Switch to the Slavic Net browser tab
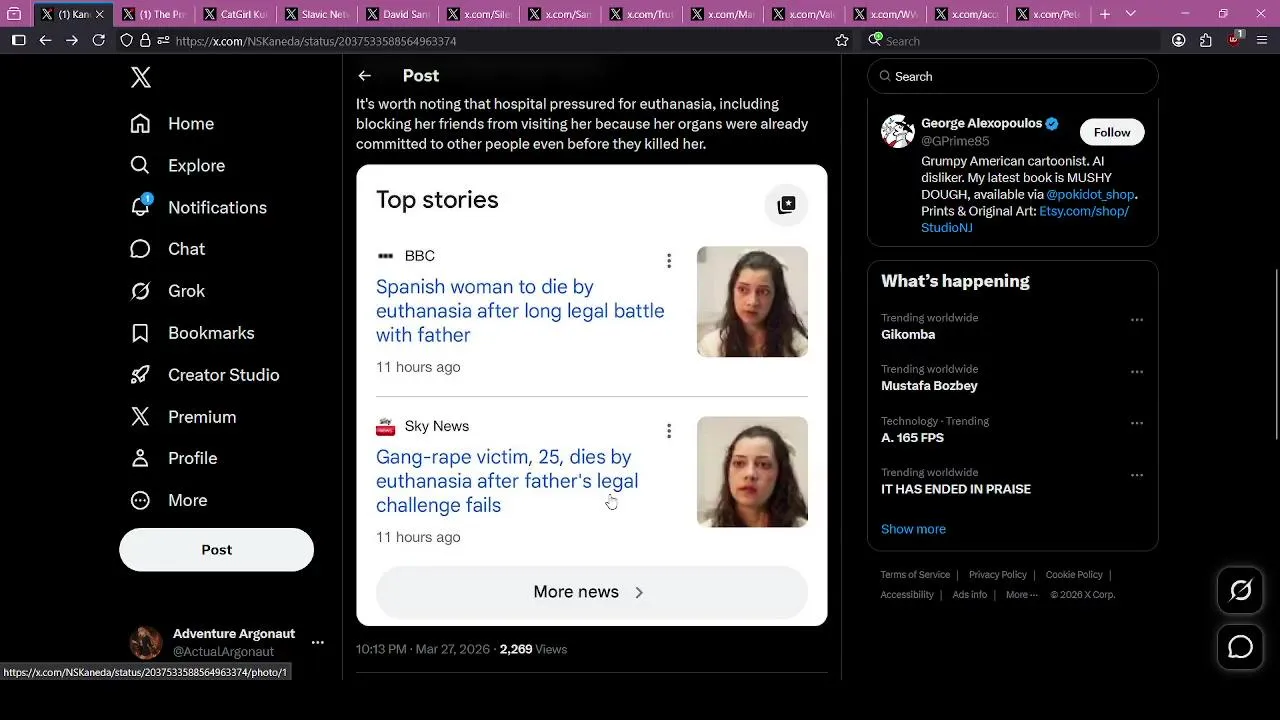 coord(316,14)
